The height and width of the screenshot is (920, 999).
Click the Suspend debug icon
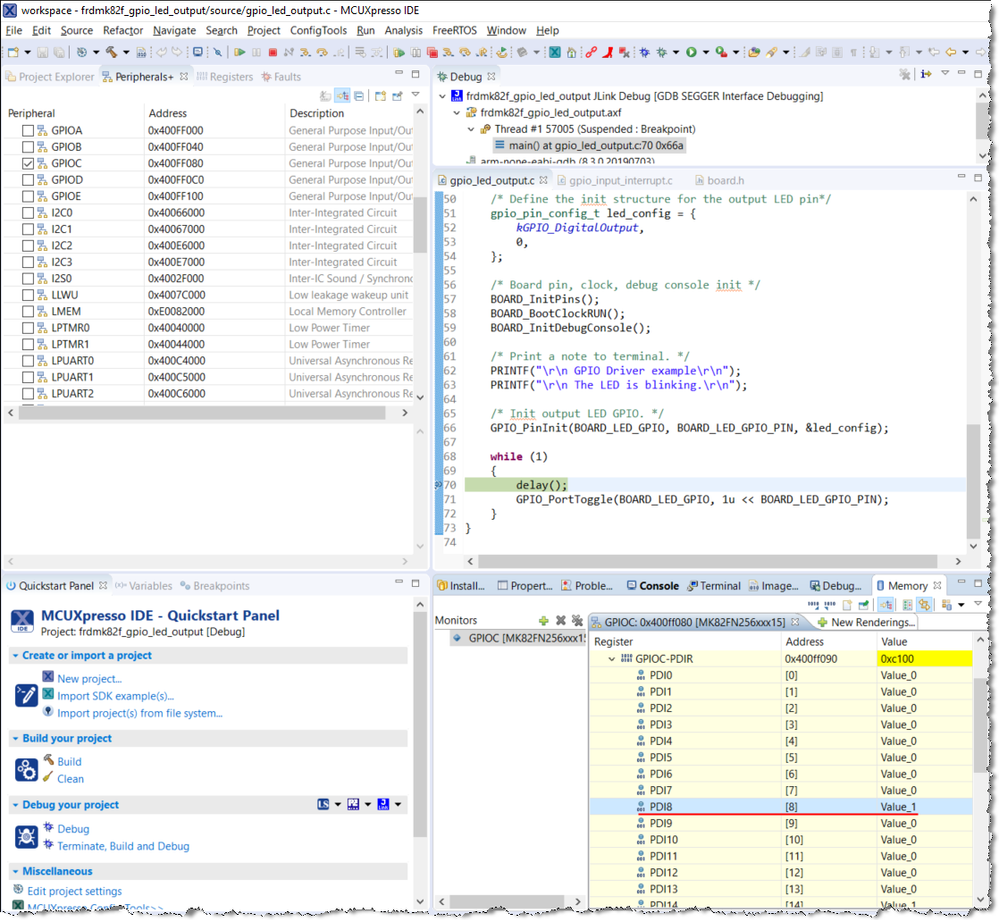click(257, 50)
